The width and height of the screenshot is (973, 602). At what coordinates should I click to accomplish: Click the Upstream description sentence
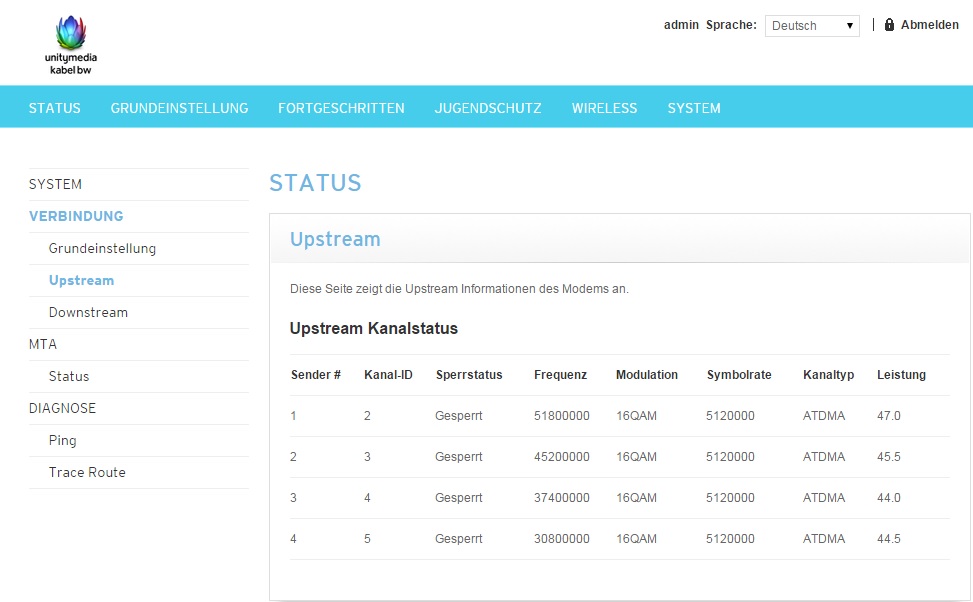pyautogui.click(x=459, y=289)
